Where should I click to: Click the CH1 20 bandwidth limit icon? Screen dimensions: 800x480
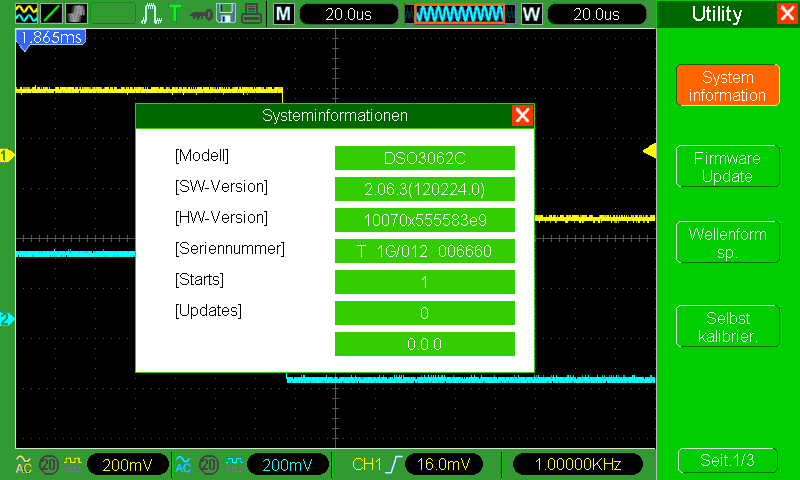(x=49, y=465)
